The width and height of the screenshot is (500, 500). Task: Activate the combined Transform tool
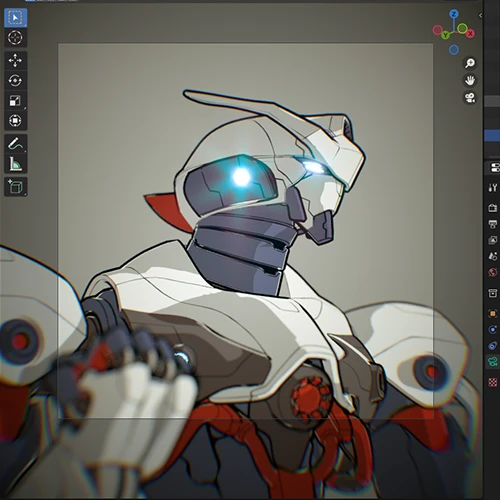15,120
